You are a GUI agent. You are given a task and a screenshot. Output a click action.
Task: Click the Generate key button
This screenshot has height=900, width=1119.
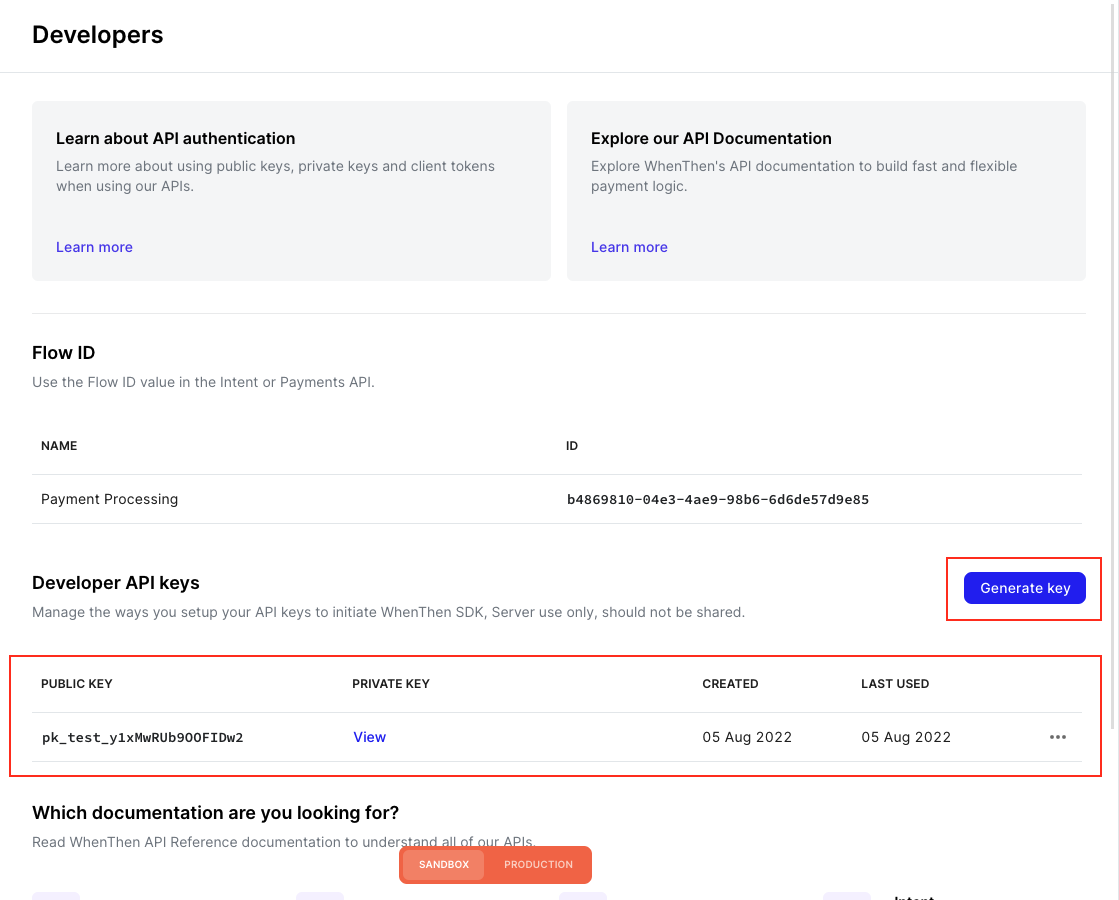pos(1024,588)
